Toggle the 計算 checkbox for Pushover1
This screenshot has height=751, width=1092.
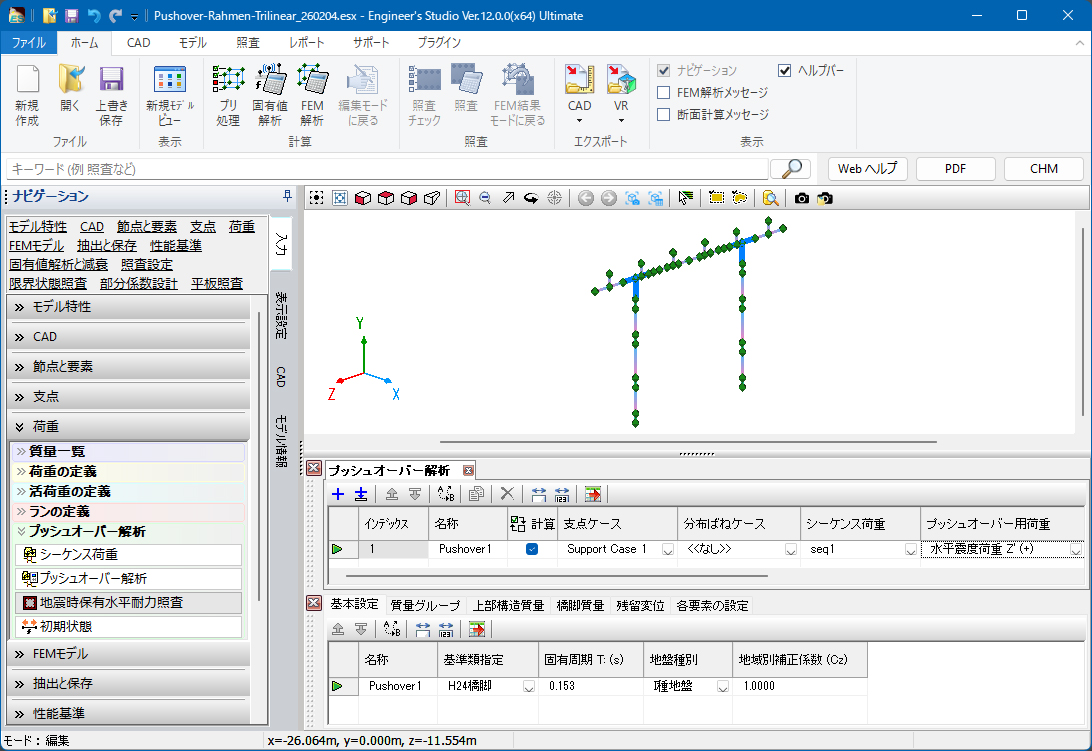532,549
